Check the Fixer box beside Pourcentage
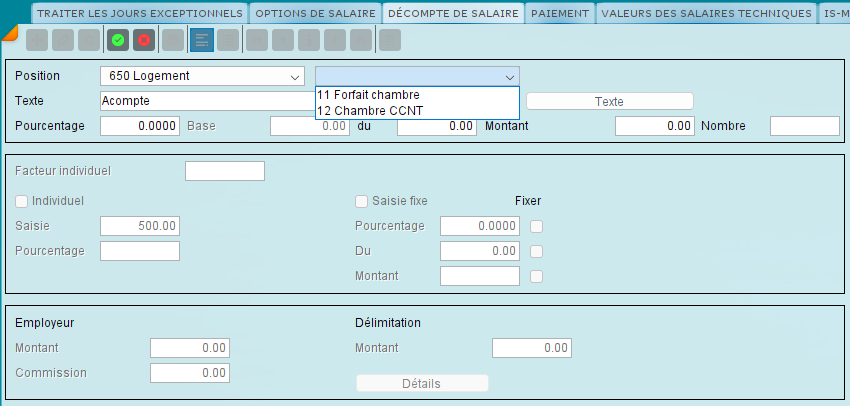The width and height of the screenshot is (850, 406). [536, 227]
